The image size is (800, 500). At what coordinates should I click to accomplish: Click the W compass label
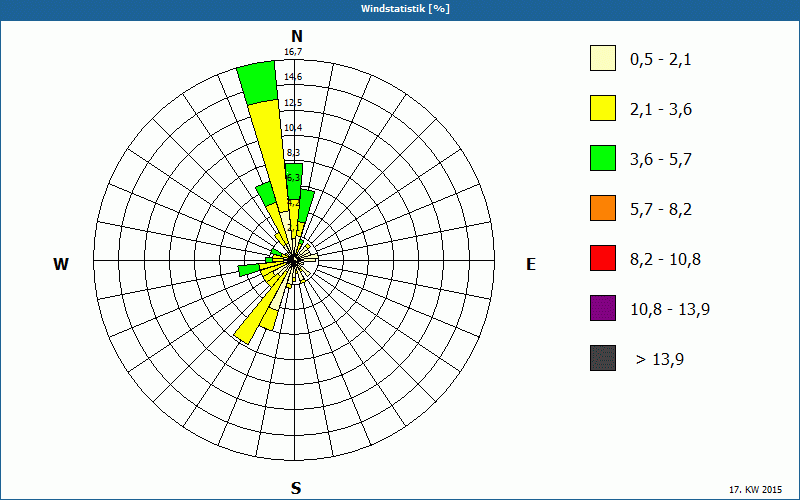click(x=61, y=264)
